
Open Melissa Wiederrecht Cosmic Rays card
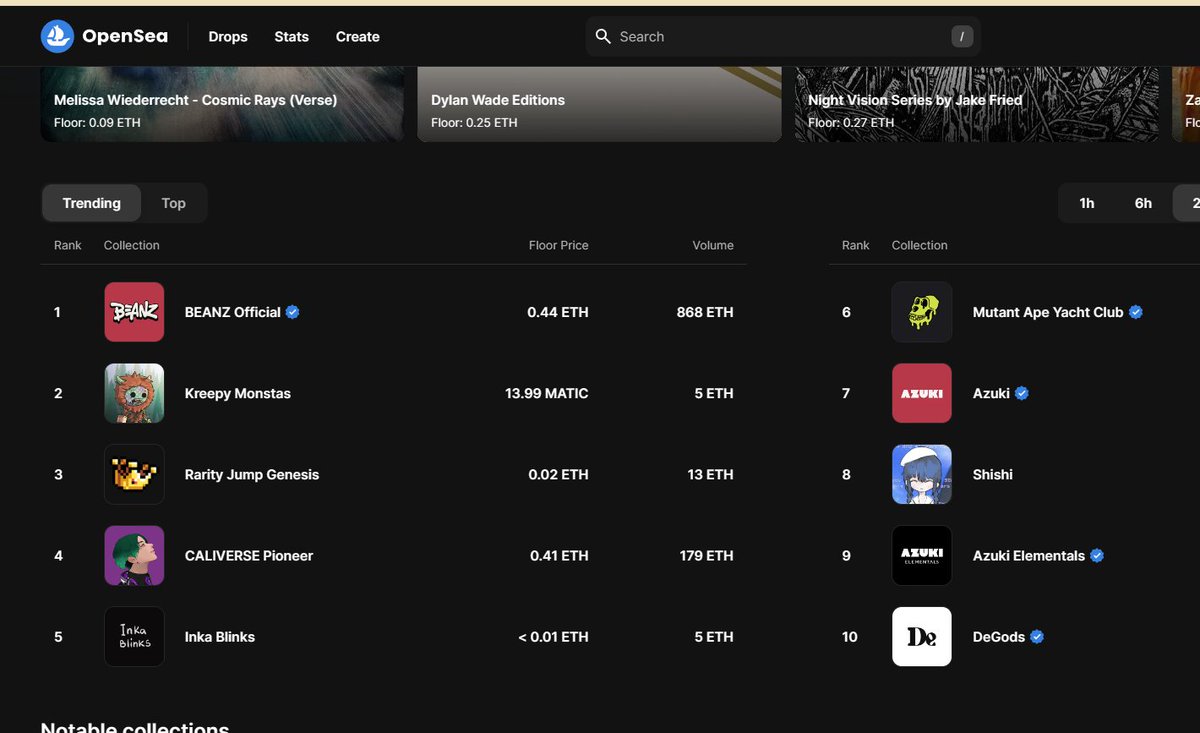[x=222, y=104]
